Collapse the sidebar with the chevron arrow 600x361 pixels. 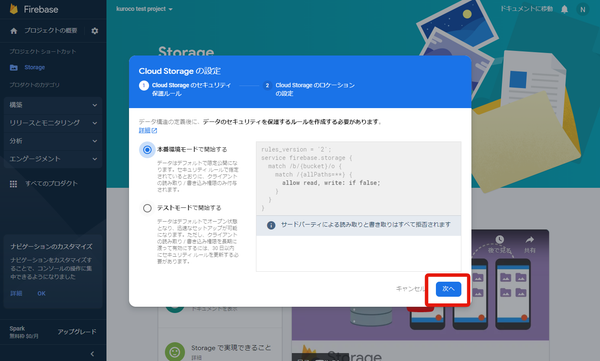92,354
